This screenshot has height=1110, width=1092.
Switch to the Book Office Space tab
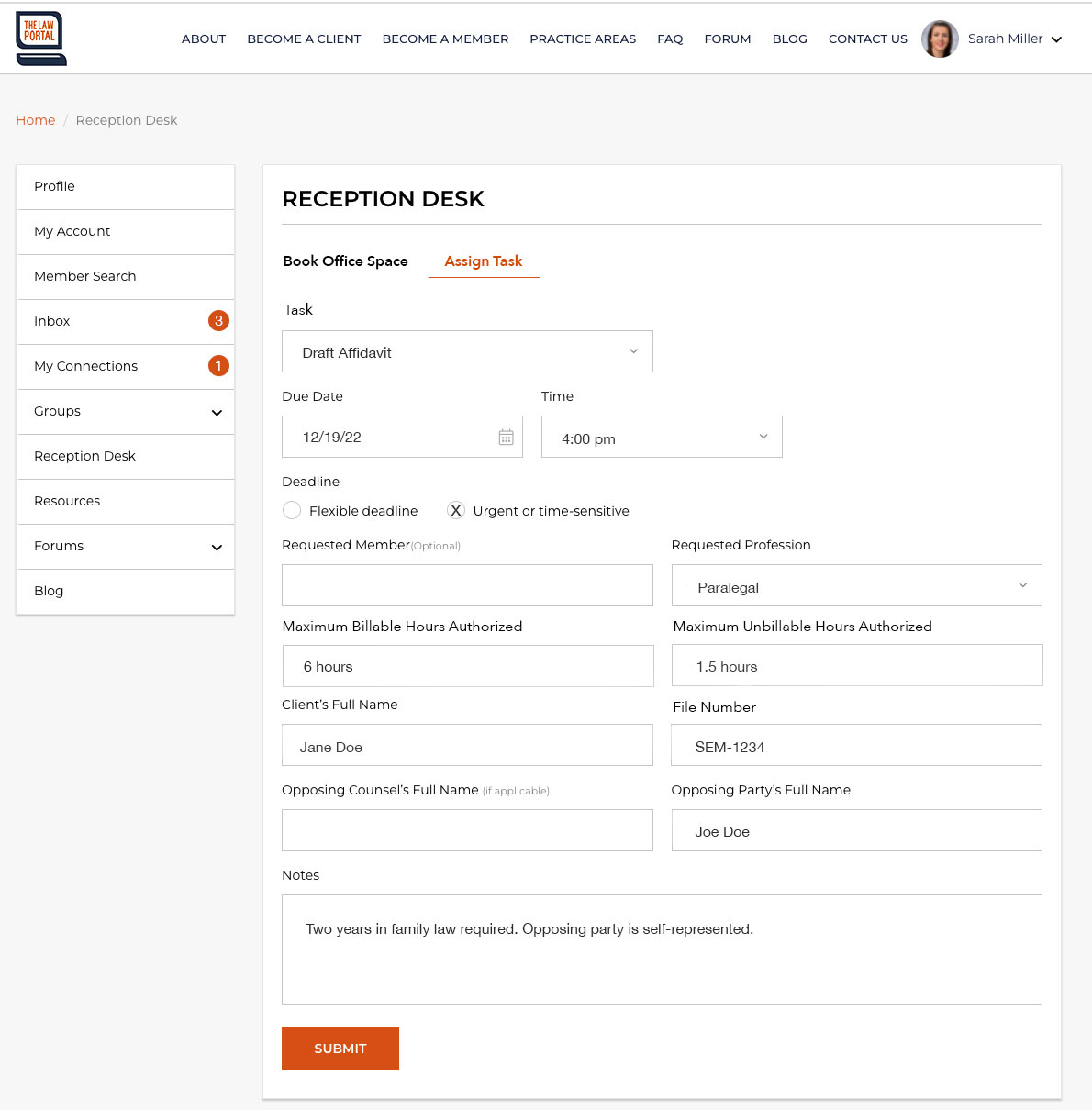(345, 261)
